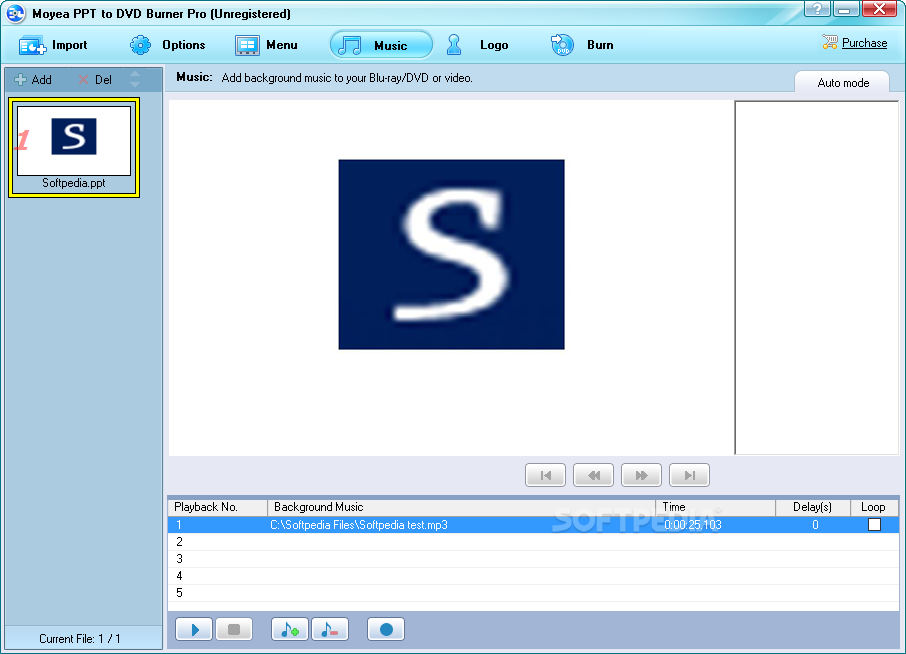Switch to the Menu tab
906x654 pixels.
[x=266, y=45]
